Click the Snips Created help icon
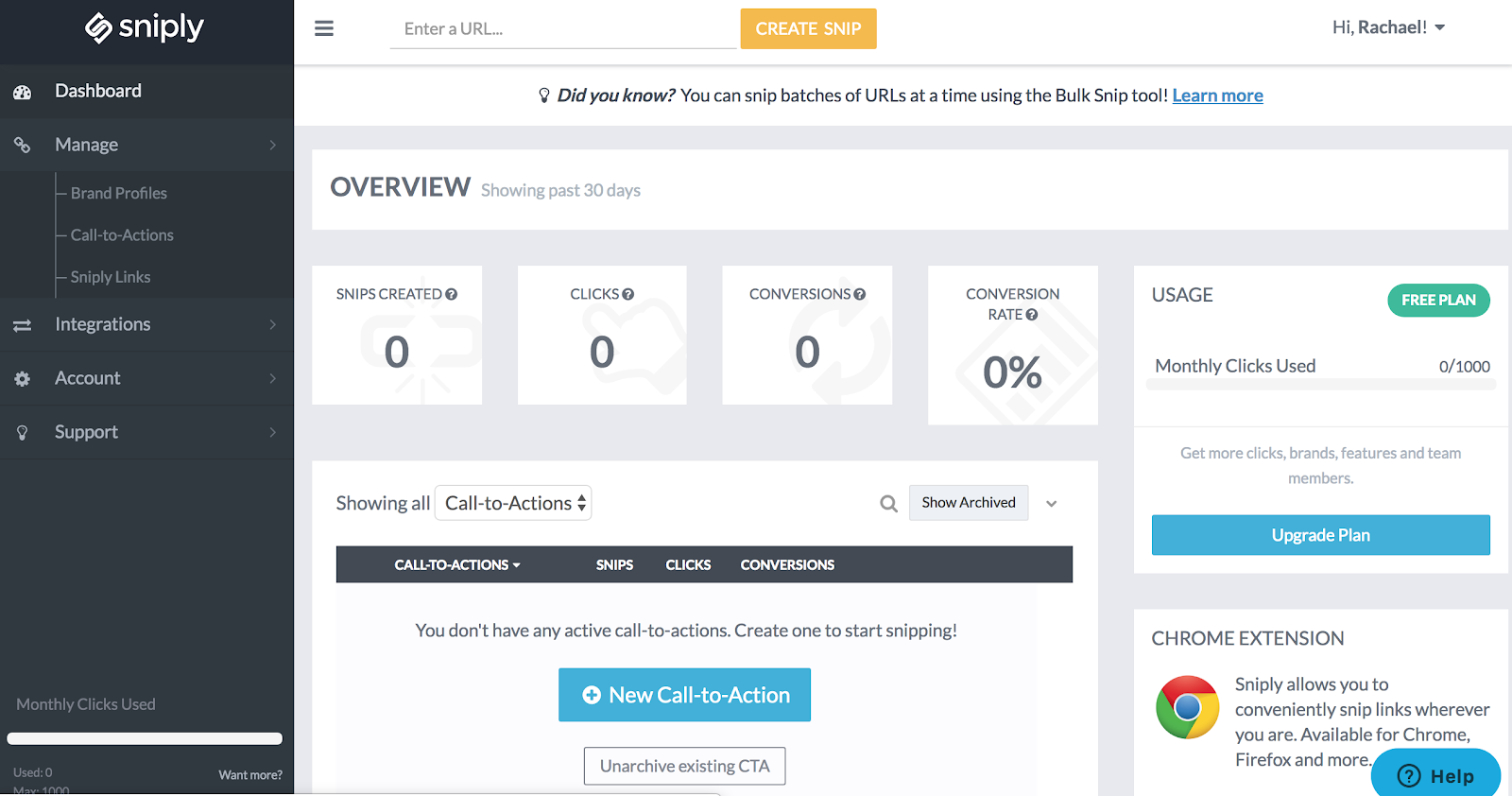The width and height of the screenshot is (1512, 796). pos(452,294)
